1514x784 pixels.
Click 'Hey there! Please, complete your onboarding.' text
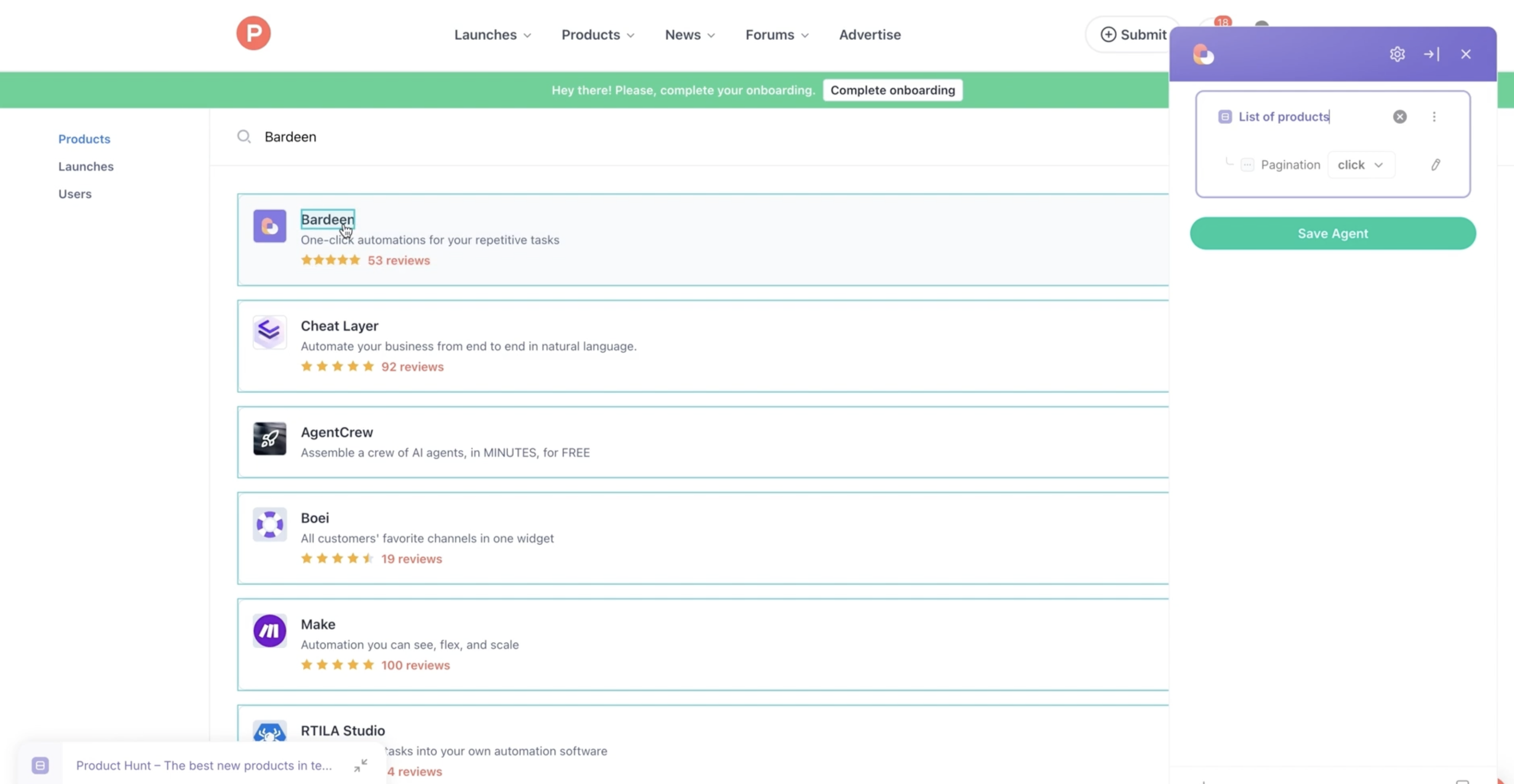683,90
